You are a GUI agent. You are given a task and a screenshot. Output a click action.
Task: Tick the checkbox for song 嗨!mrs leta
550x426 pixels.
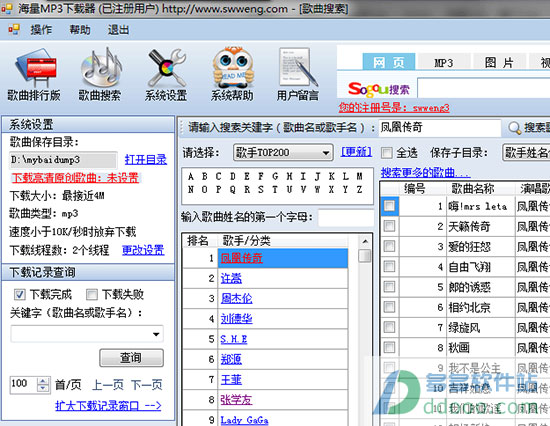click(x=389, y=206)
